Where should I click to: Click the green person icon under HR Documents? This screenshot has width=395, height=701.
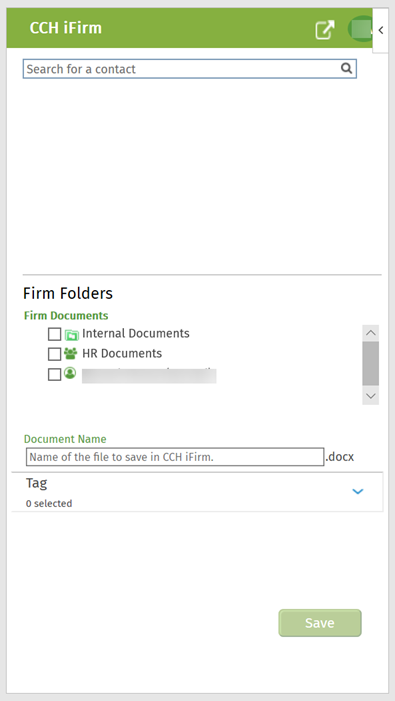(x=70, y=373)
